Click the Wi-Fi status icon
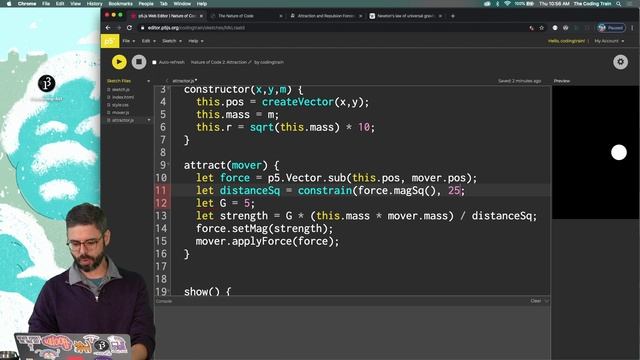 507,4
